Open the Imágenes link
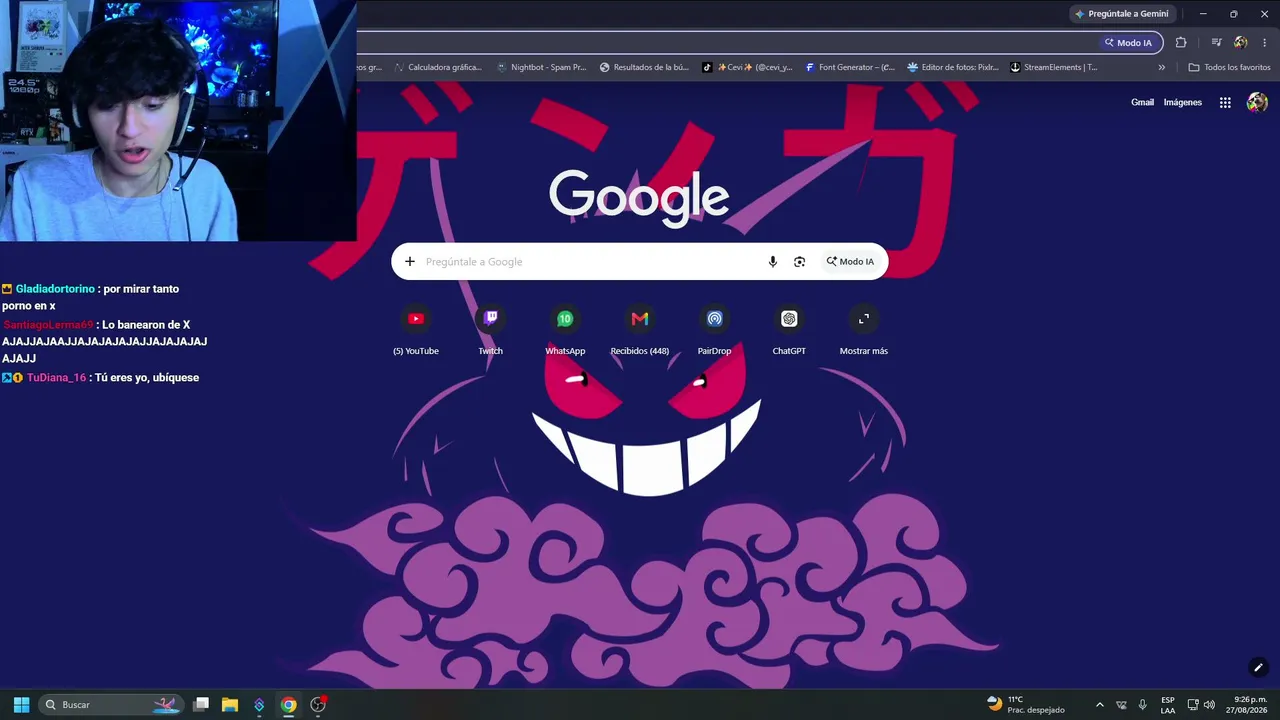Image resolution: width=1280 pixels, height=720 pixels. coord(1183,102)
